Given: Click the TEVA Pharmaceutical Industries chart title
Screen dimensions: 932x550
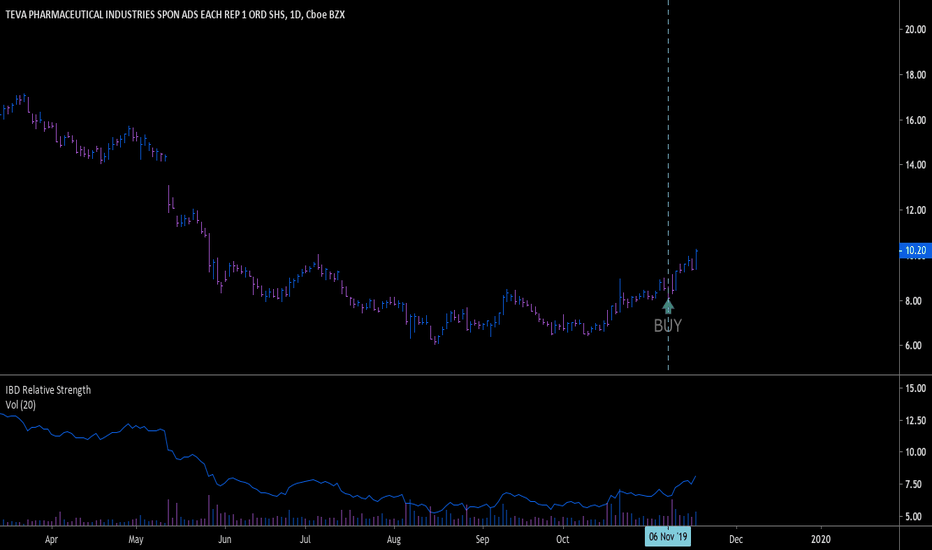Looking at the screenshot, I should coord(175,14).
